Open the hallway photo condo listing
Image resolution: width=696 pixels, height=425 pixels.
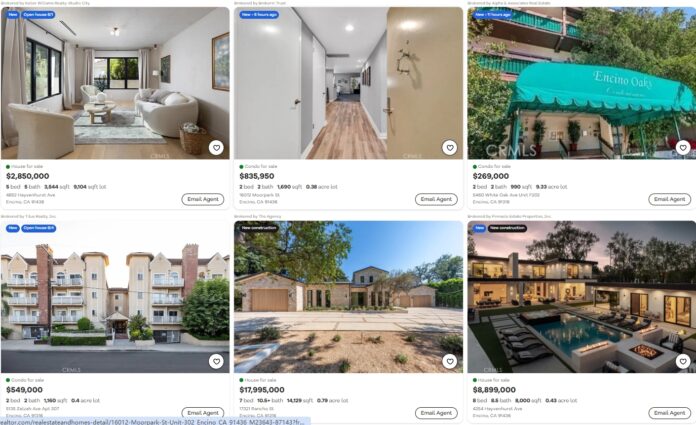348,83
